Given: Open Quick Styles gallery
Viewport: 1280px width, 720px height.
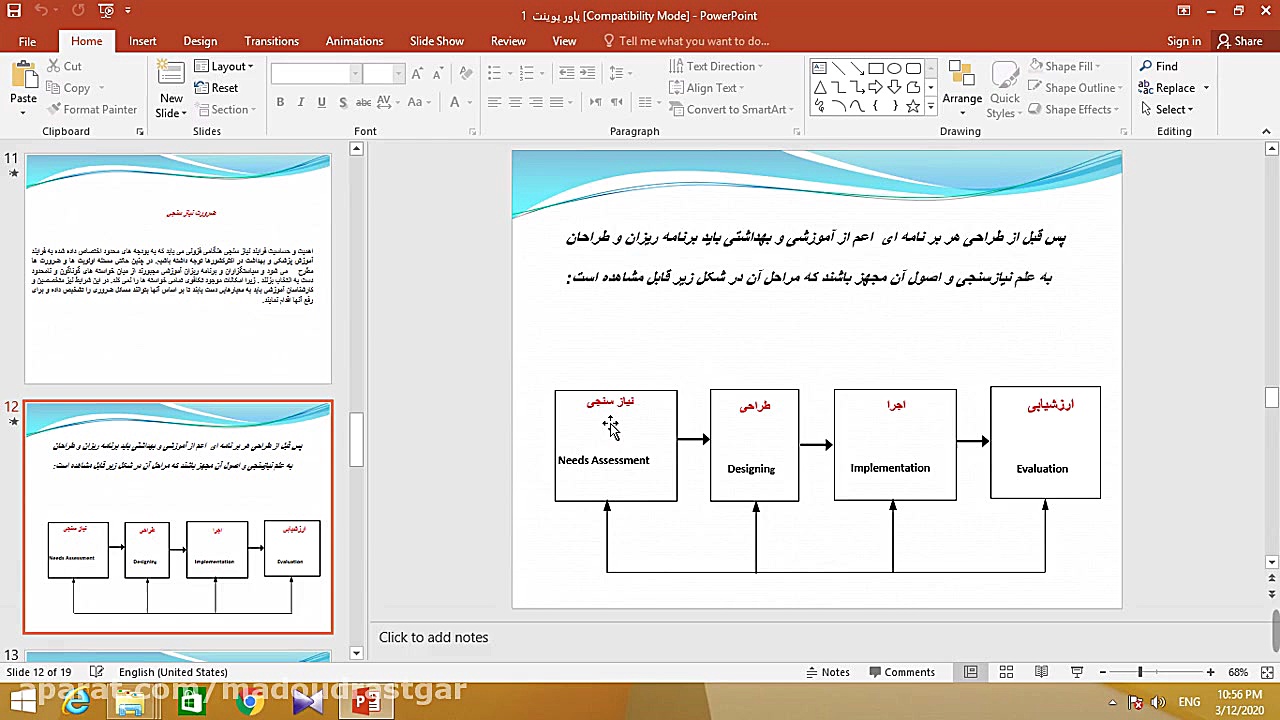Looking at the screenshot, I should point(1004,90).
